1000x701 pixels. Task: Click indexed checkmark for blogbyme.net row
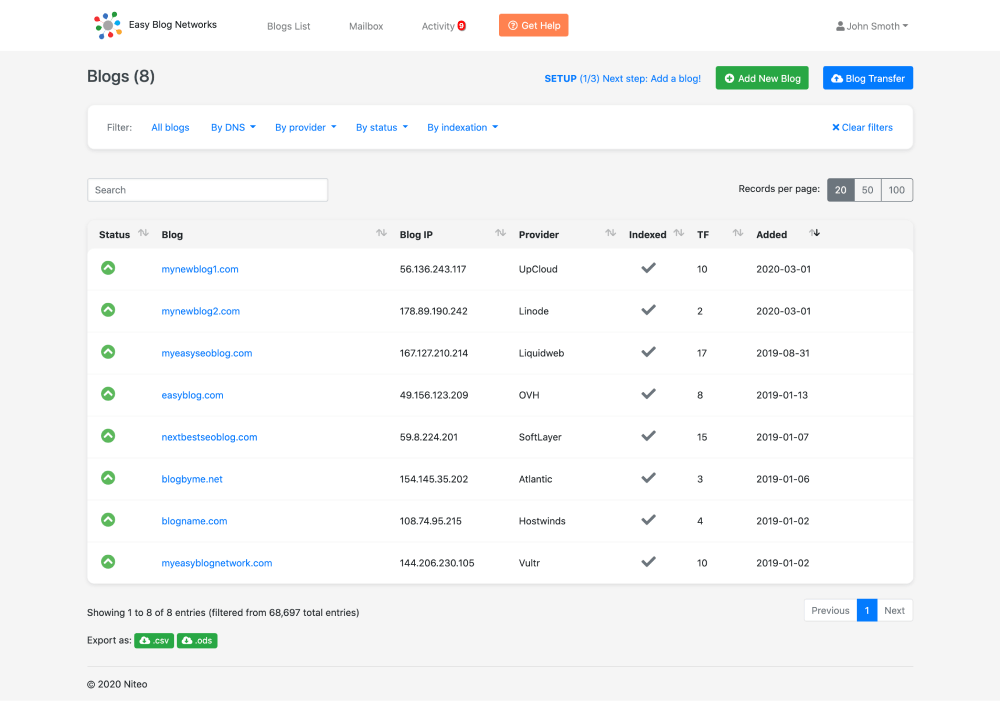tap(648, 478)
